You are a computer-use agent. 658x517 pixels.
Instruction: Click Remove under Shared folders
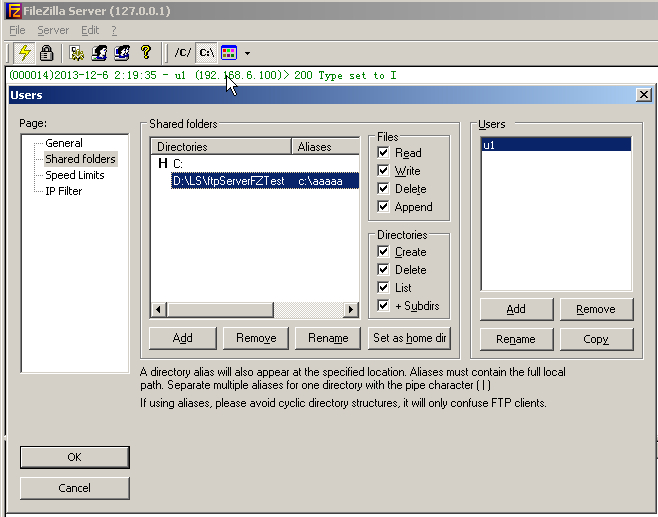256,338
